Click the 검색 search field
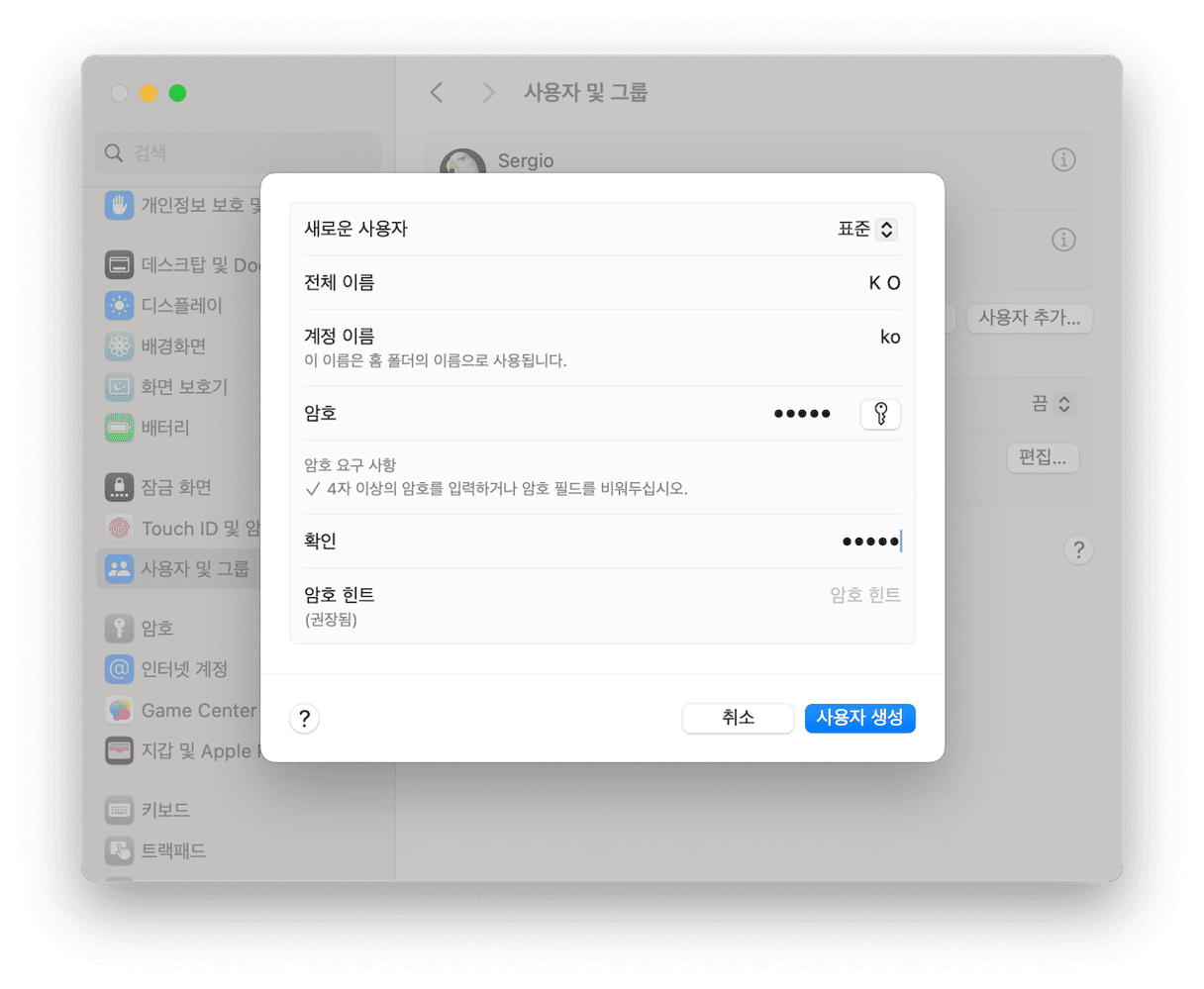1204x989 pixels. point(239,152)
